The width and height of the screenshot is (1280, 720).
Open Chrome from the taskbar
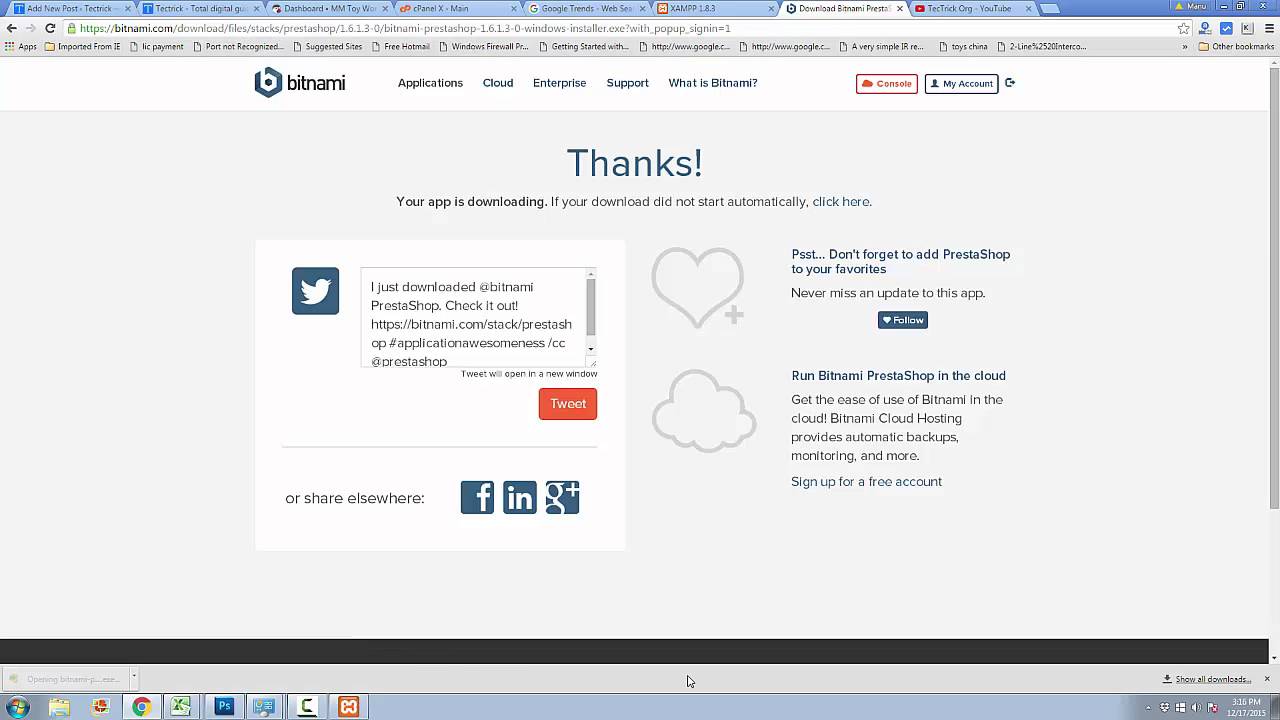point(141,707)
